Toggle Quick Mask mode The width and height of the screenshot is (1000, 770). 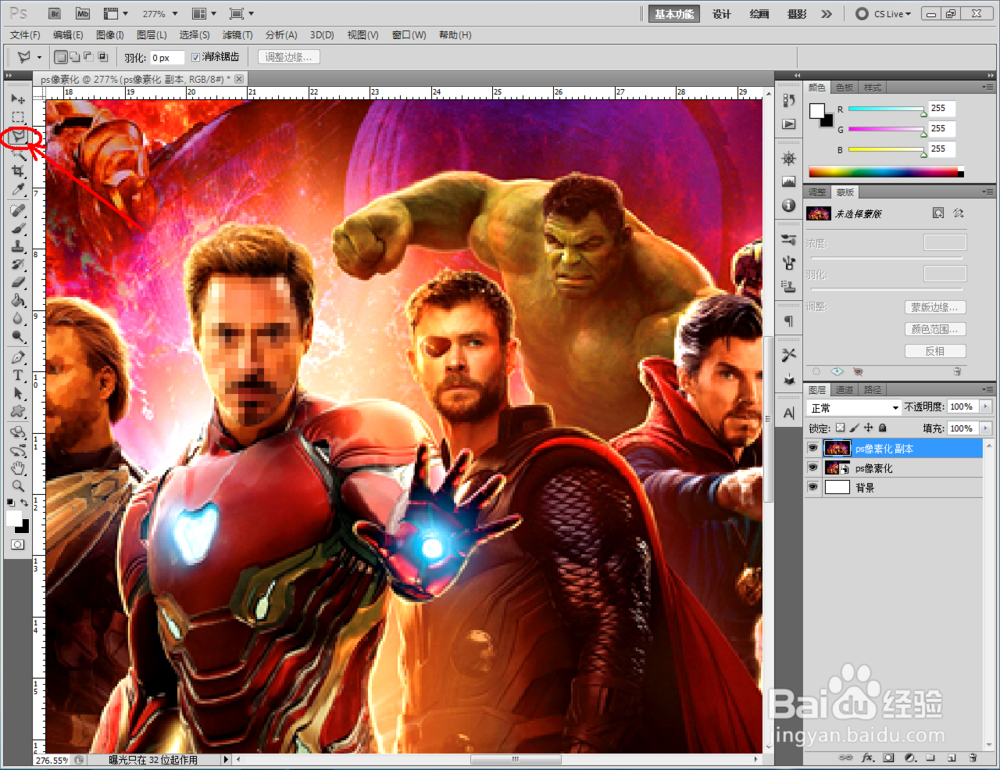coord(18,545)
